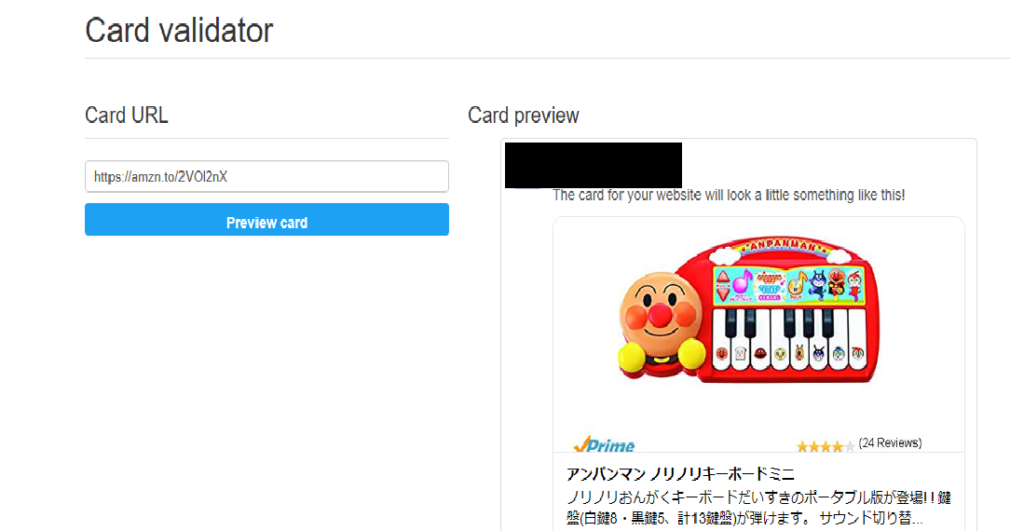1024x531 pixels.
Task: Click the Card validator page heading
Action: (x=179, y=31)
